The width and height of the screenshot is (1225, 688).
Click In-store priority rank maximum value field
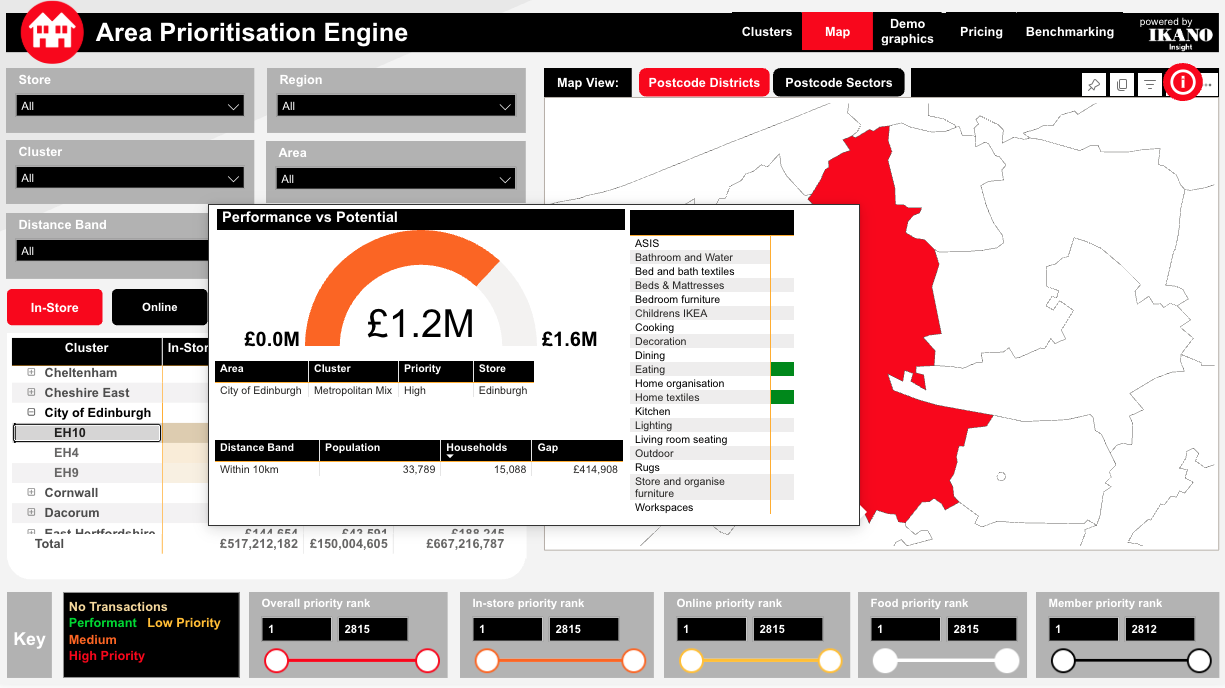[x=582, y=629]
